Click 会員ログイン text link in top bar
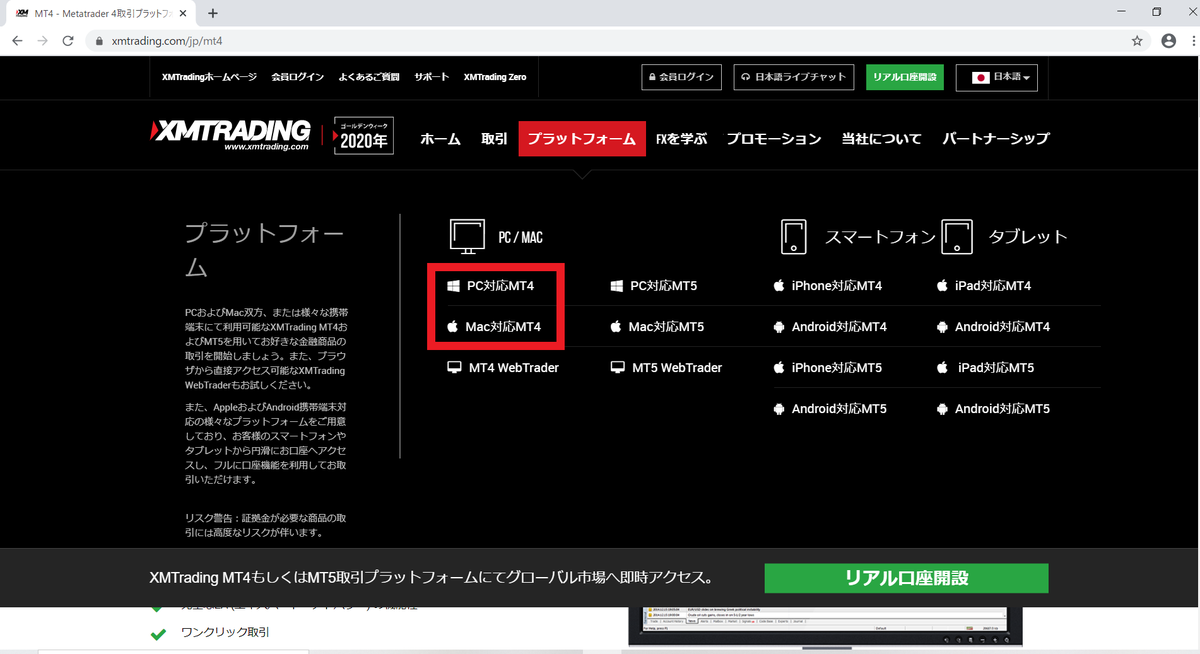The height and width of the screenshot is (654, 1200). [297, 77]
